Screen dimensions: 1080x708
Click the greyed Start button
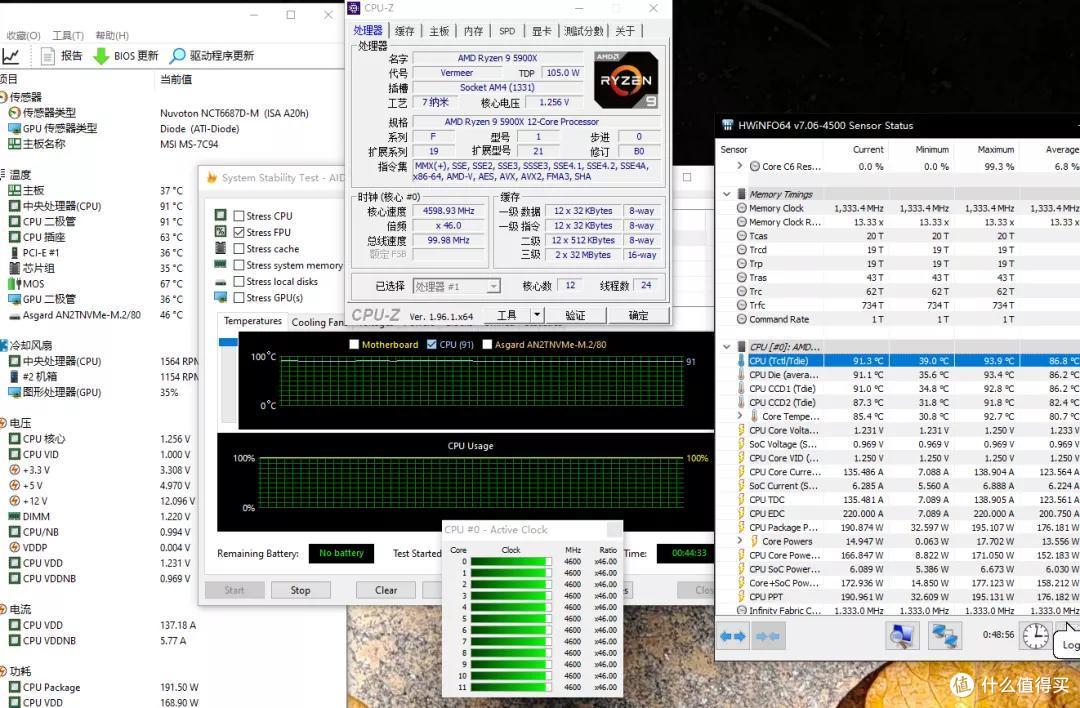click(x=234, y=590)
